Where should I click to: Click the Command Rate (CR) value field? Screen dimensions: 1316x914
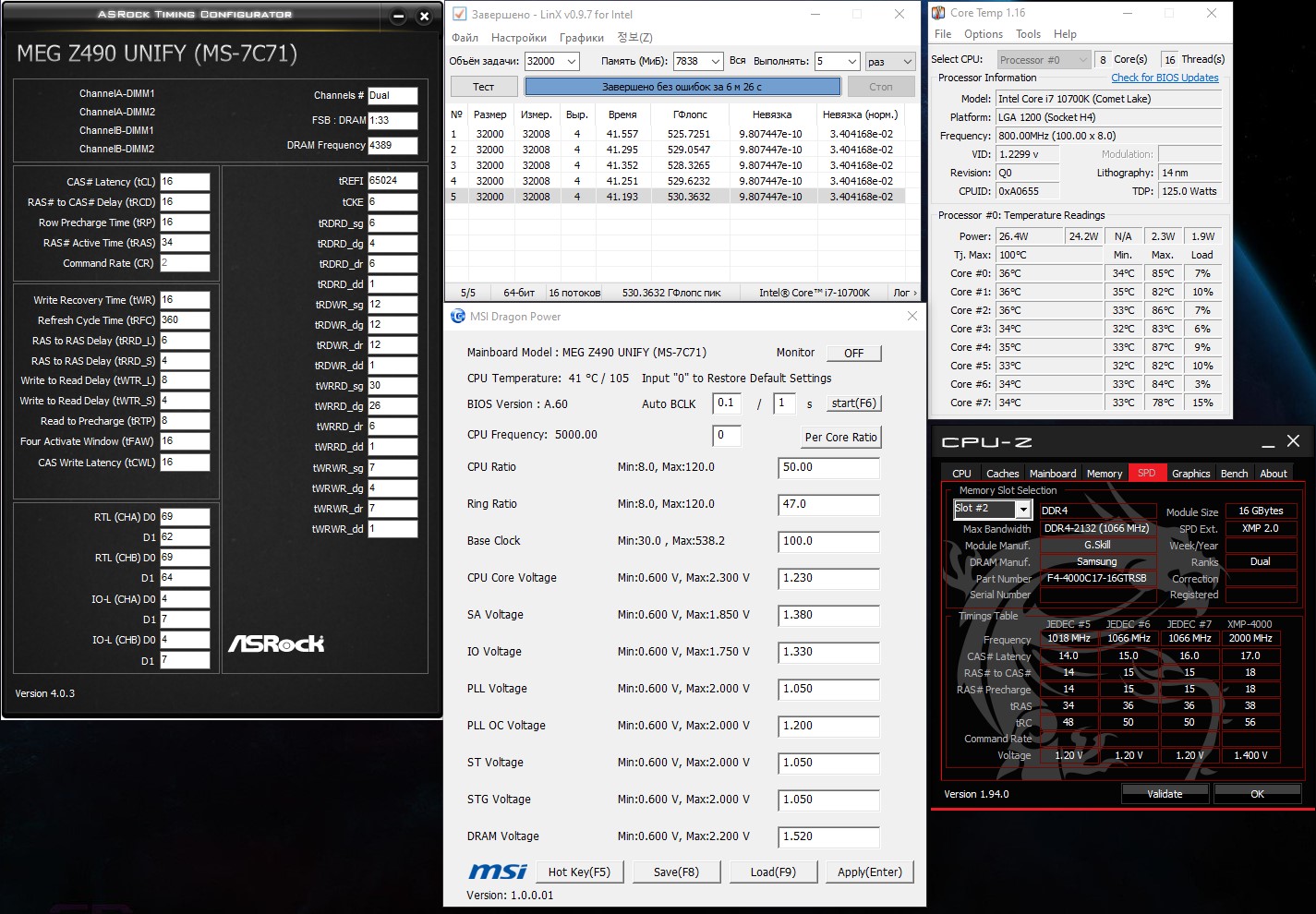(185, 263)
